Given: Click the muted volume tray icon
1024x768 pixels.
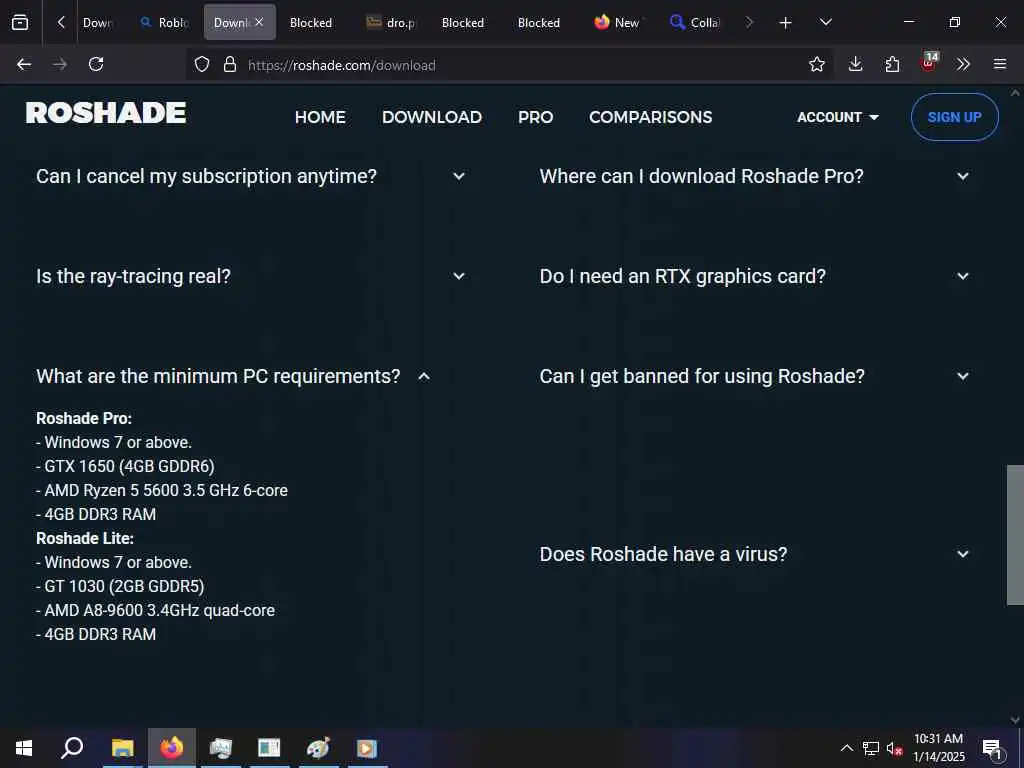Looking at the screenshot, I should 894,748.
